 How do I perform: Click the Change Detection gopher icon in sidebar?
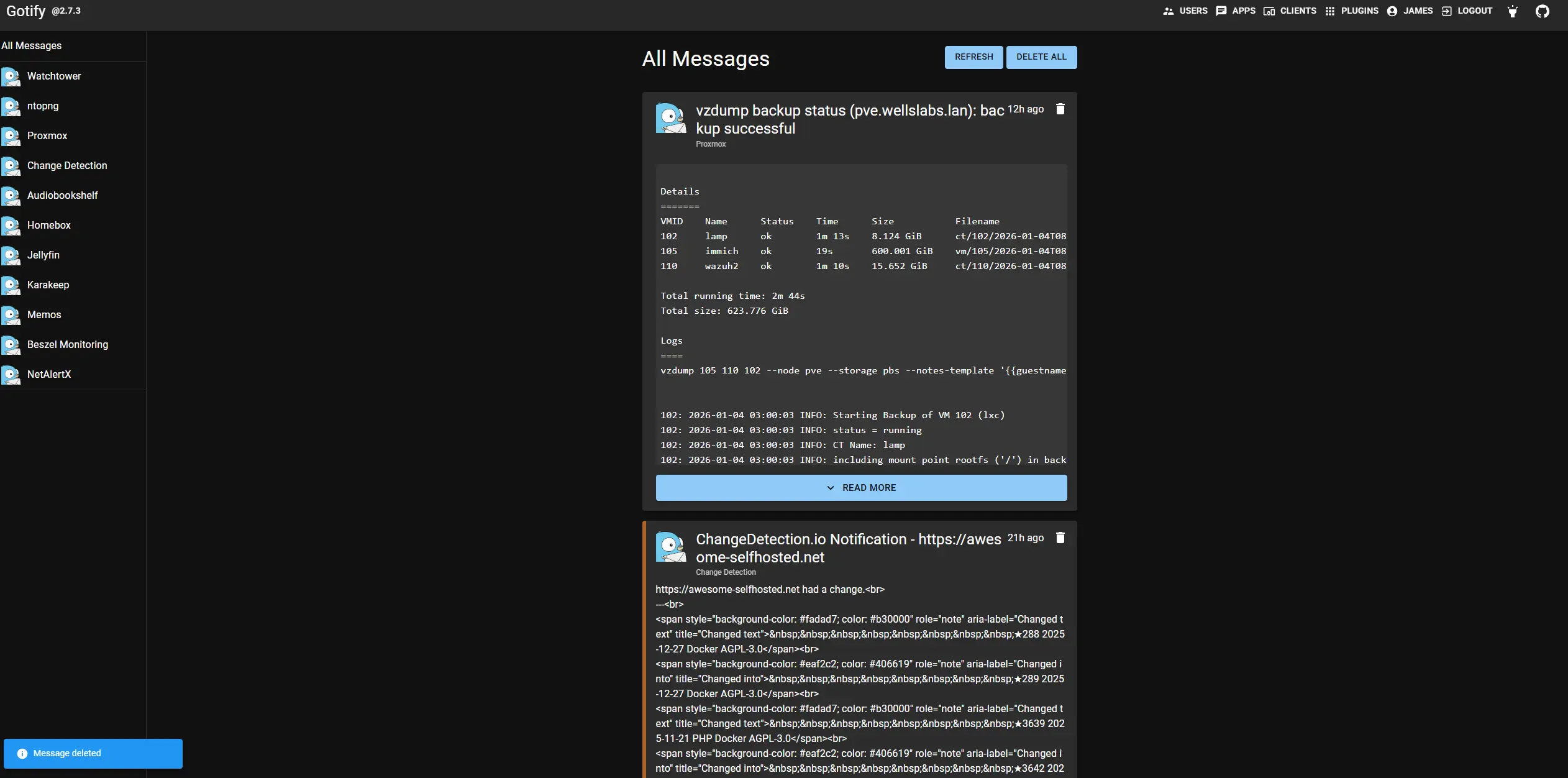point(11,166)
